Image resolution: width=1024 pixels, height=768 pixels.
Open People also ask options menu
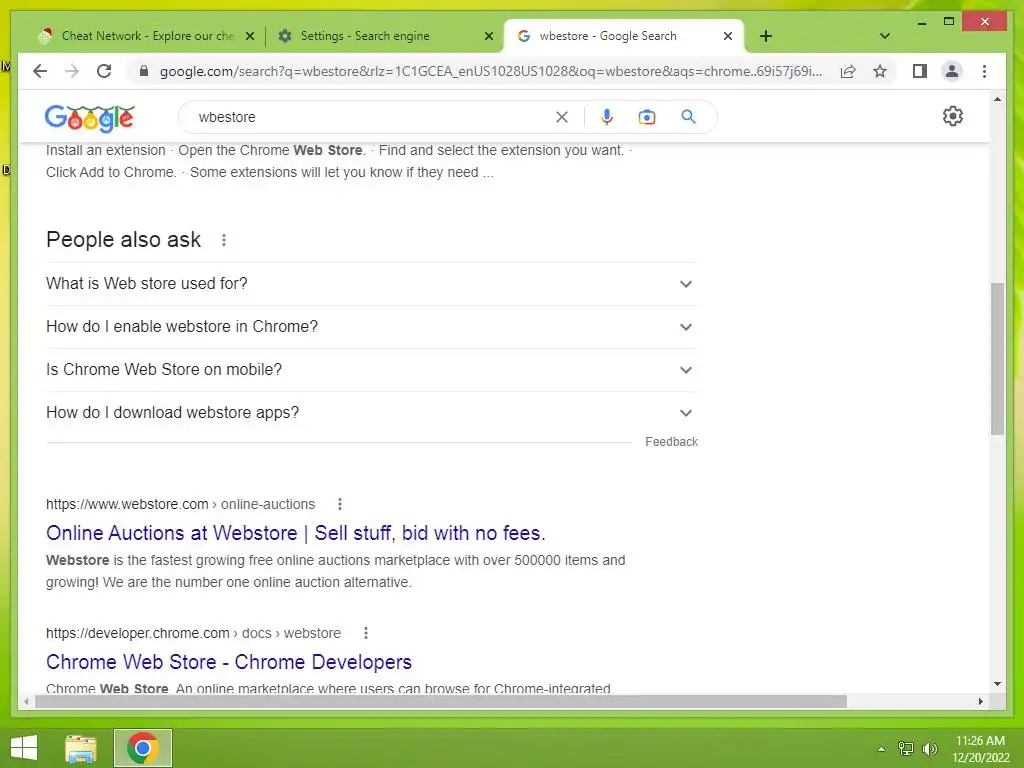point(224,240)
